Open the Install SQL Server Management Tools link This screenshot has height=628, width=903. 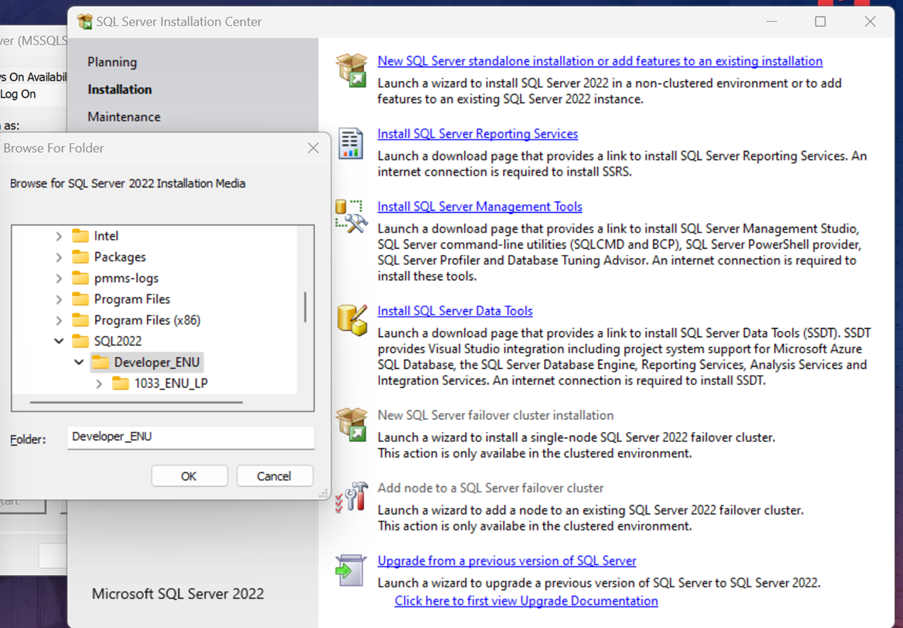click(x=479, y=206)
